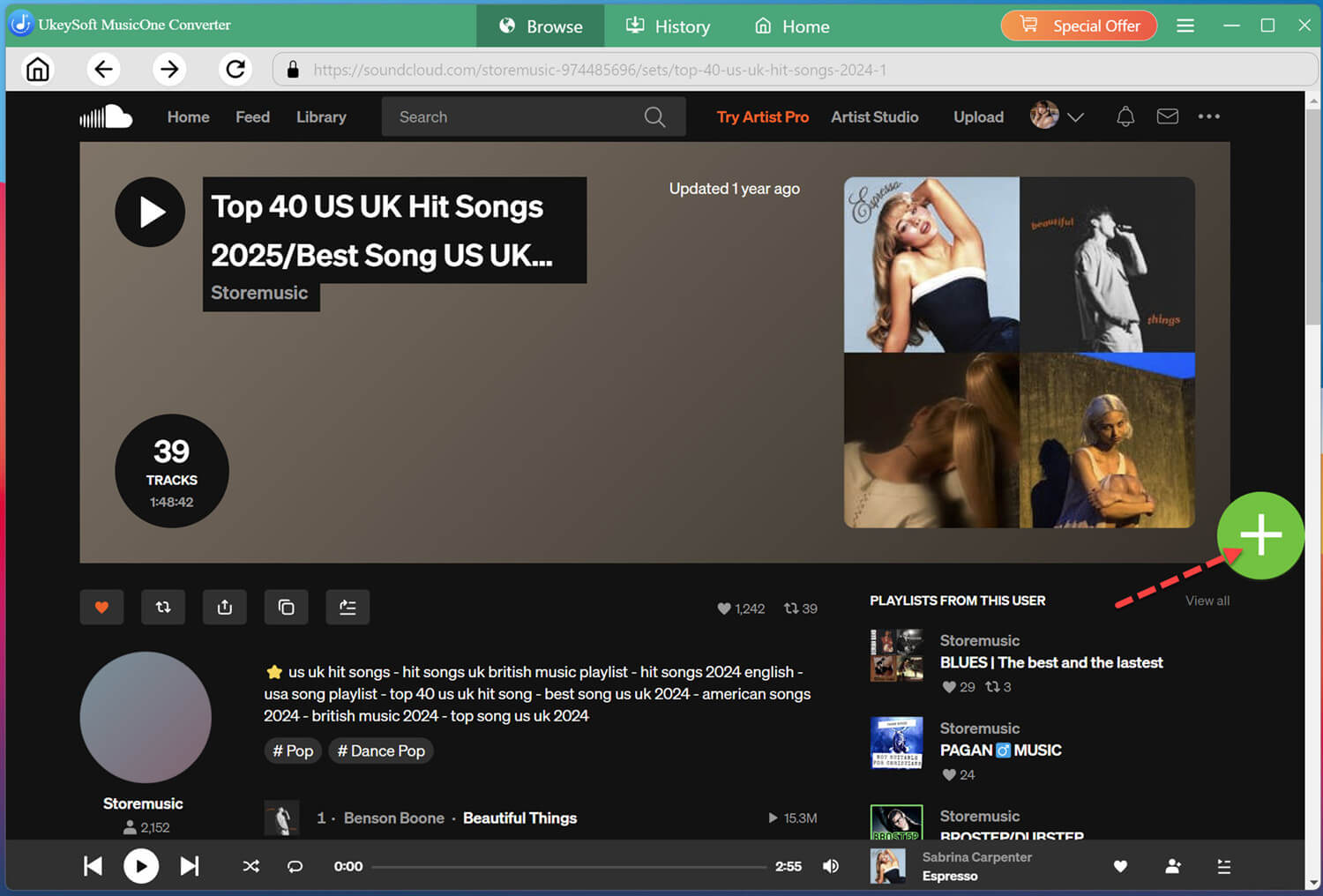Click the volume speaker icon
The height and width of the screenshot is (896, 1323).
831,866
